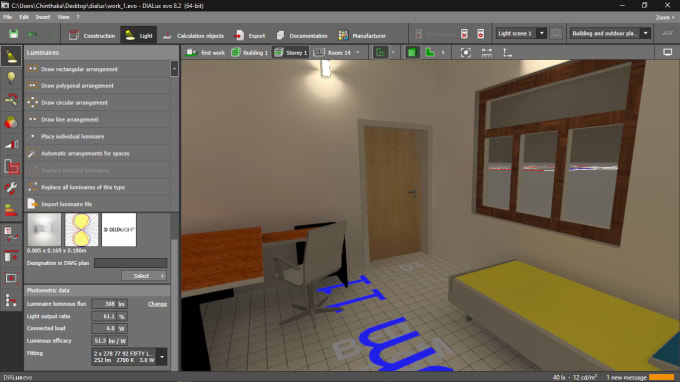Toggle the green 3D view button
This screenshot has height=382, width=680.
point(412,52)
